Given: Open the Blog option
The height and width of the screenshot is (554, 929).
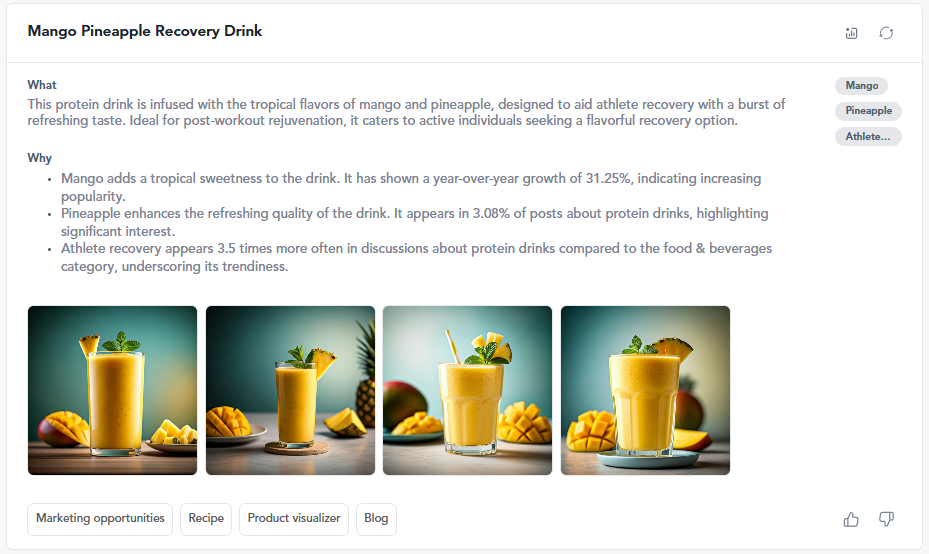Looking at the screenshot, I should click(x=376, y=519).
